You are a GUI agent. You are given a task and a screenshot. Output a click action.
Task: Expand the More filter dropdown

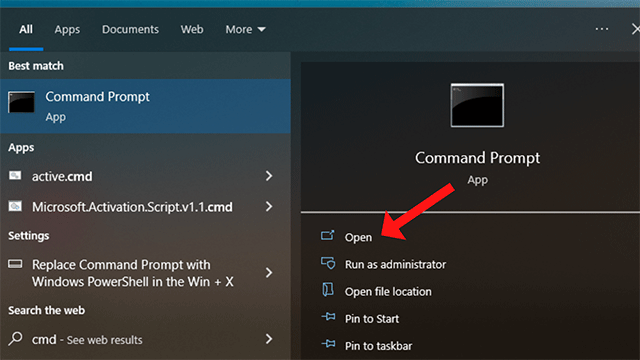(245, 29)
